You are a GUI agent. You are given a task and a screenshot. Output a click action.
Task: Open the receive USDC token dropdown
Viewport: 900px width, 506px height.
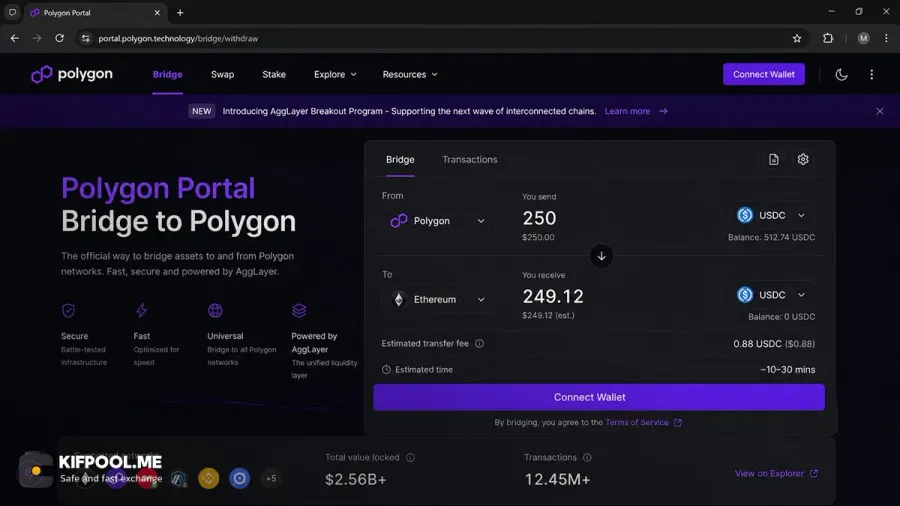[x=771, y=295]
